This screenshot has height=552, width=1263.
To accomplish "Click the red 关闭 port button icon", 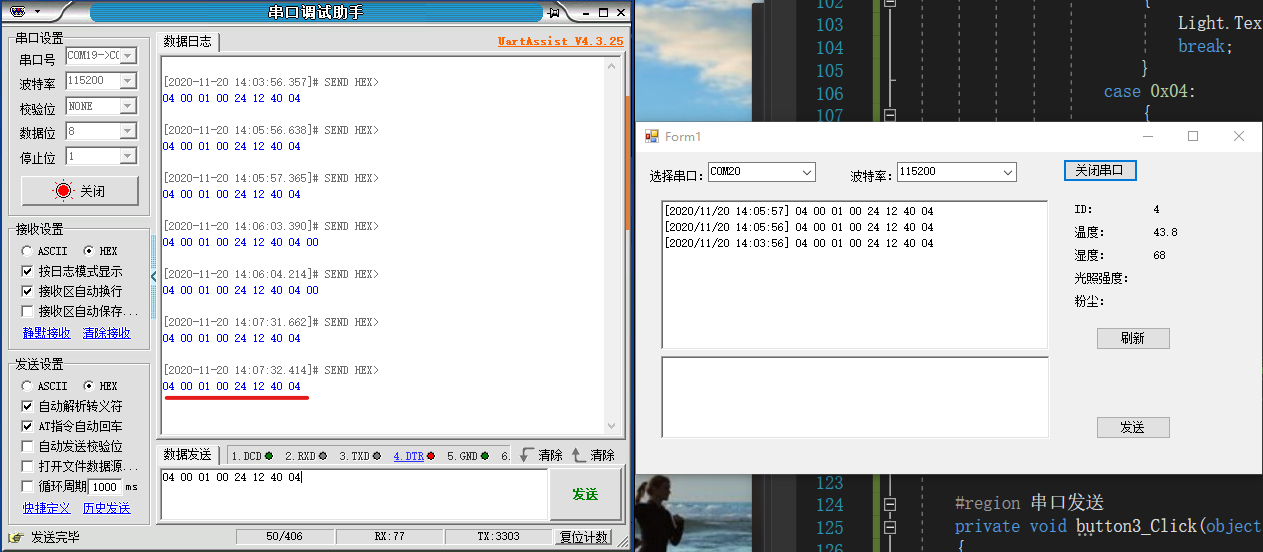I will (64, 191).
